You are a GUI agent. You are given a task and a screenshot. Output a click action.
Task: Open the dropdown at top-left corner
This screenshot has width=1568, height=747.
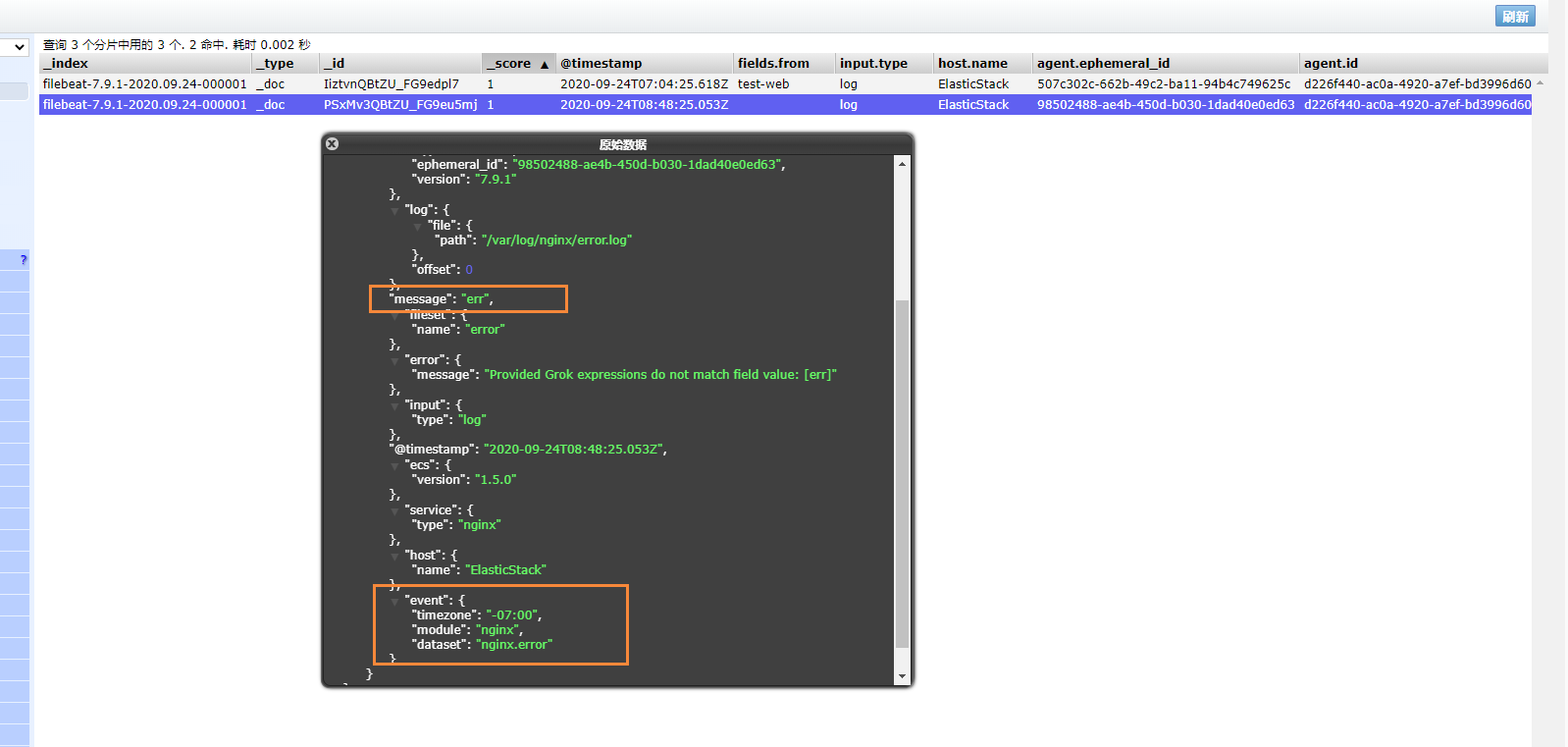point(16,47)
